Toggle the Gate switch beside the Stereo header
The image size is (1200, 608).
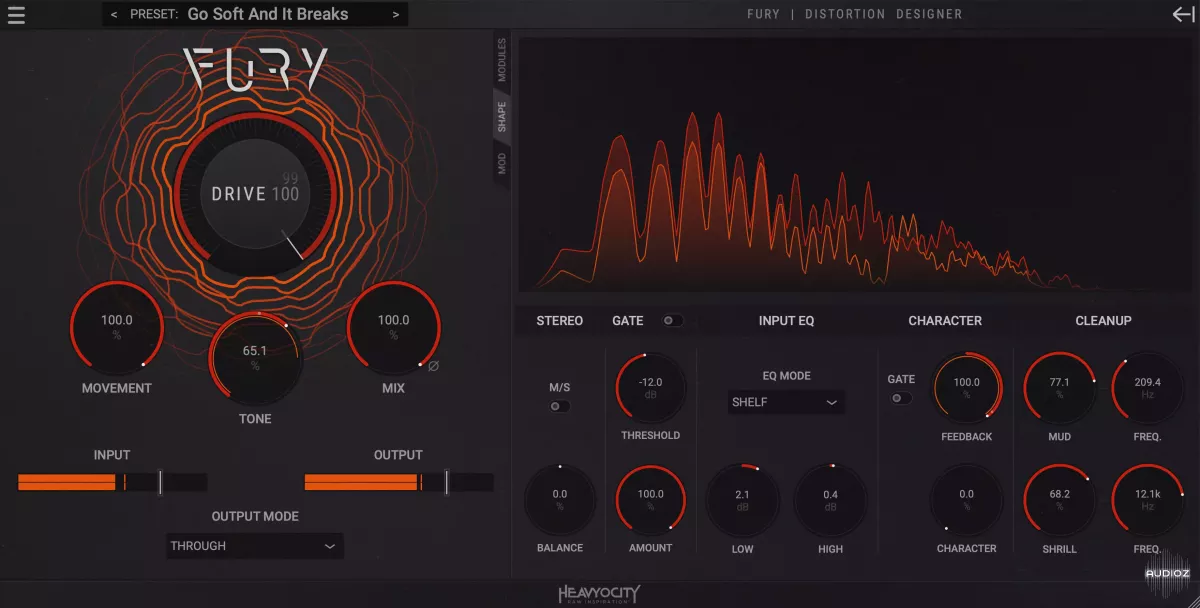[673, 321]
